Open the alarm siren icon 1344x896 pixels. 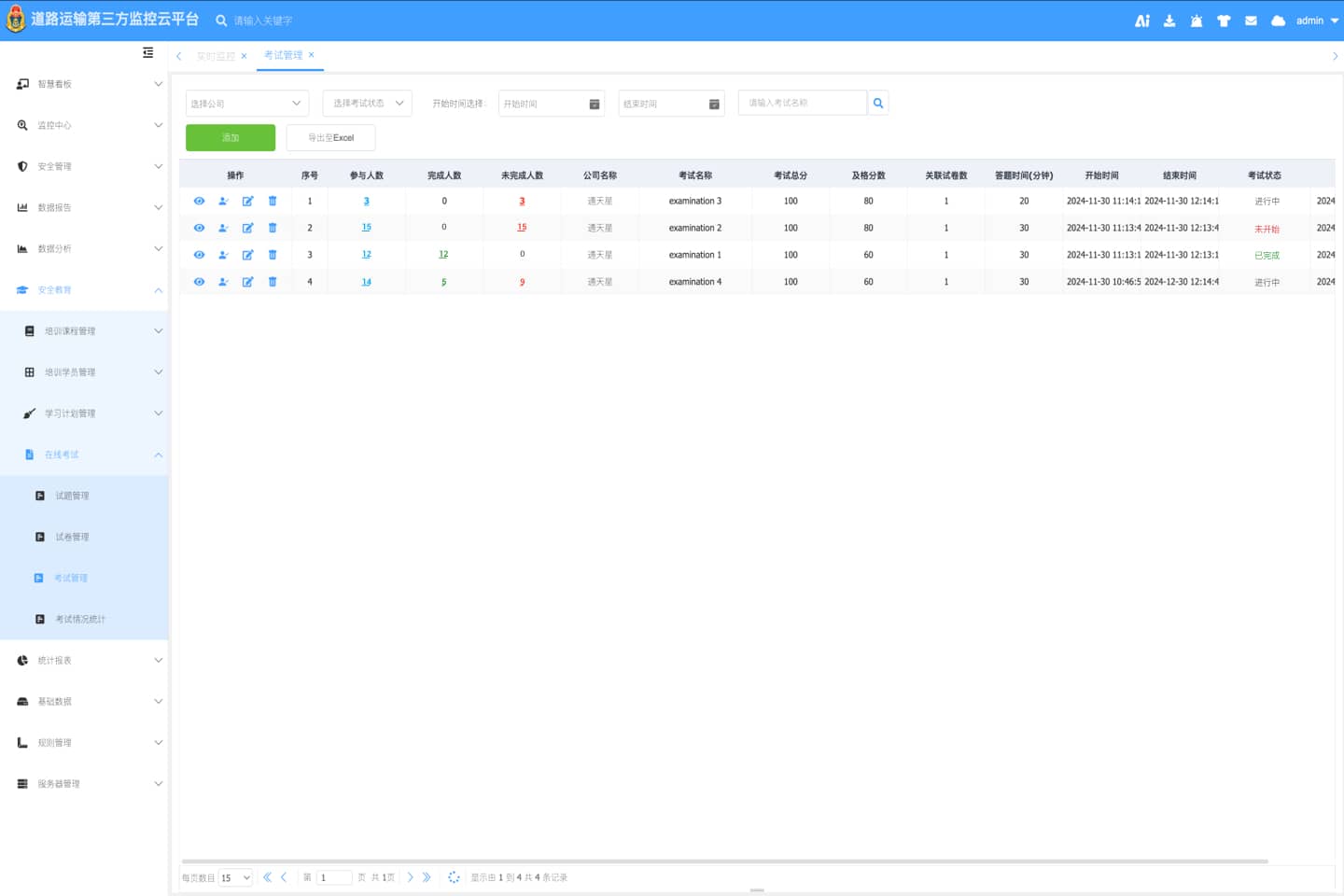[x=1197, y=21]
